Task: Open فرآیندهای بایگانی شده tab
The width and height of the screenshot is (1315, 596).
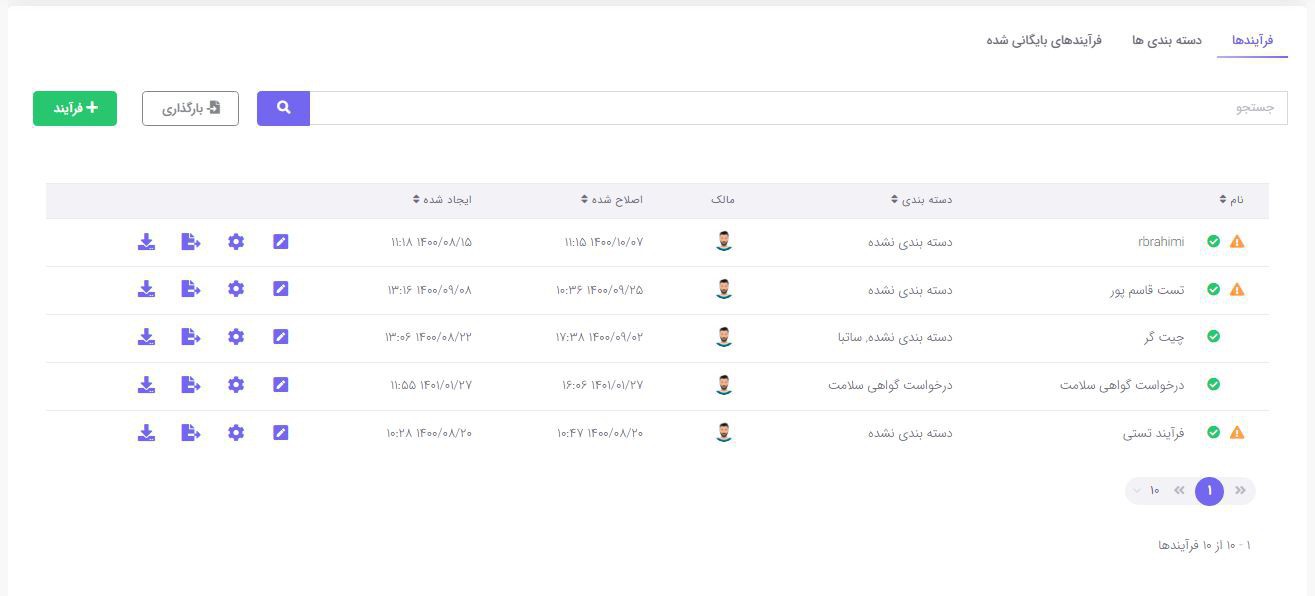Action: coord(1044,40)
